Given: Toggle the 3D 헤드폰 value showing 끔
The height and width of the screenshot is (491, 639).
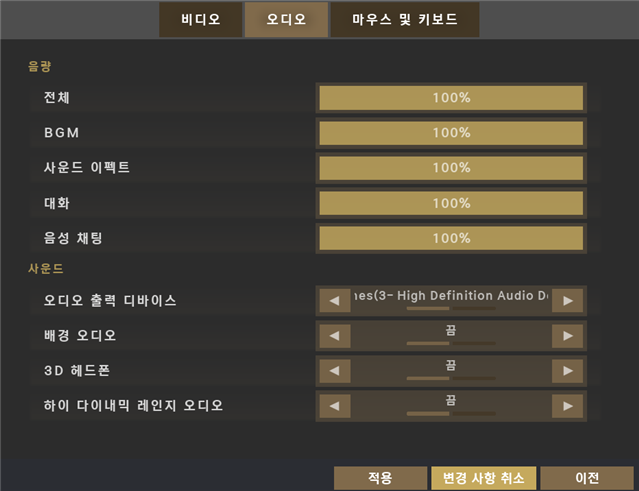Looking at the screenshot, I should tap(451, 370).
